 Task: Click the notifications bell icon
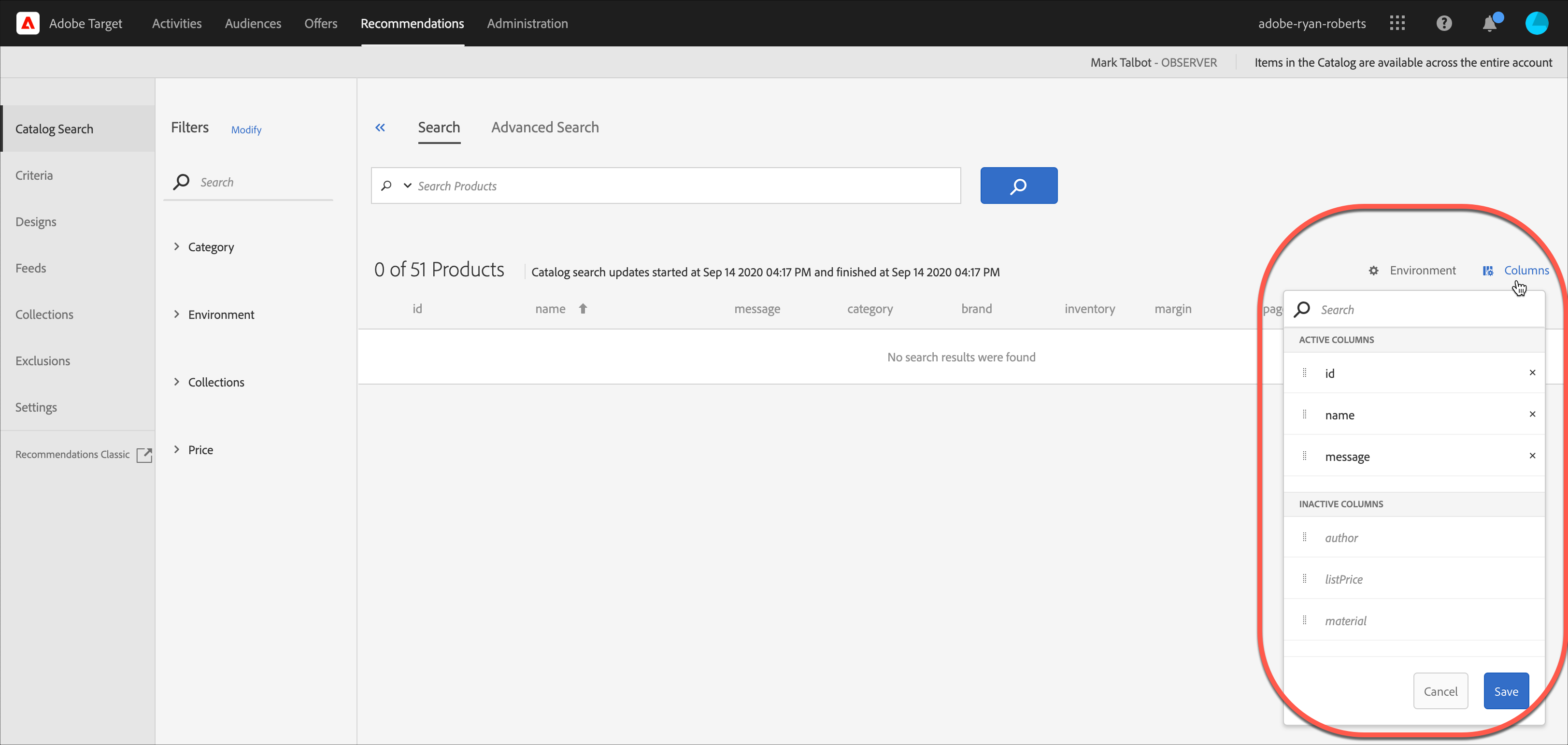pos(1491,23)
